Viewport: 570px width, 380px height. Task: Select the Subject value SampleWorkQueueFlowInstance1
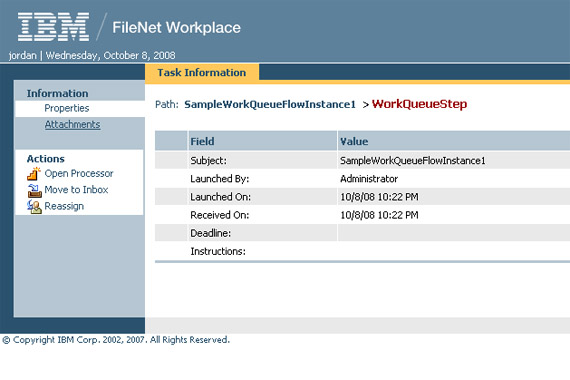click(x=413, y=160)
